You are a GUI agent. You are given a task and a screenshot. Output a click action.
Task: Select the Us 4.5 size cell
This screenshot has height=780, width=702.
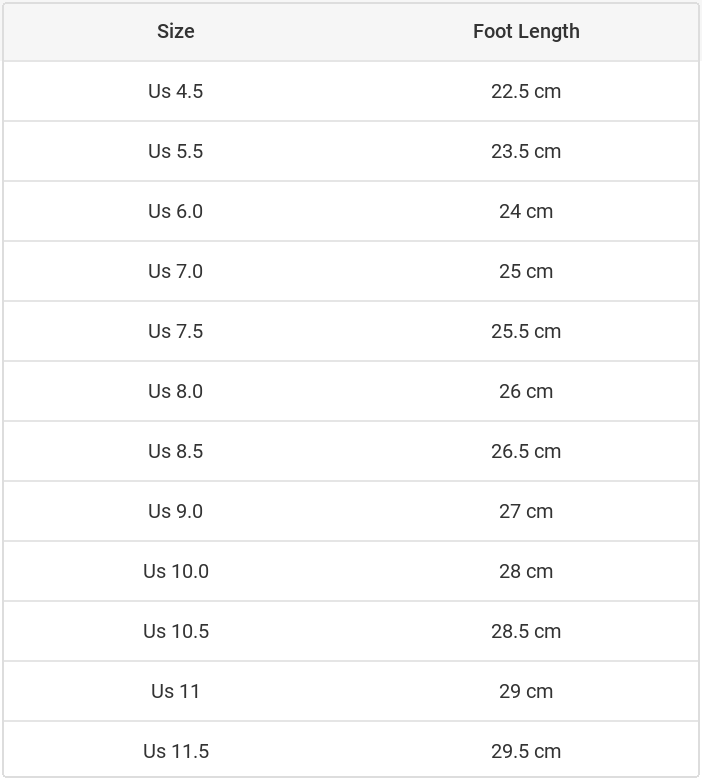point(176,91)
